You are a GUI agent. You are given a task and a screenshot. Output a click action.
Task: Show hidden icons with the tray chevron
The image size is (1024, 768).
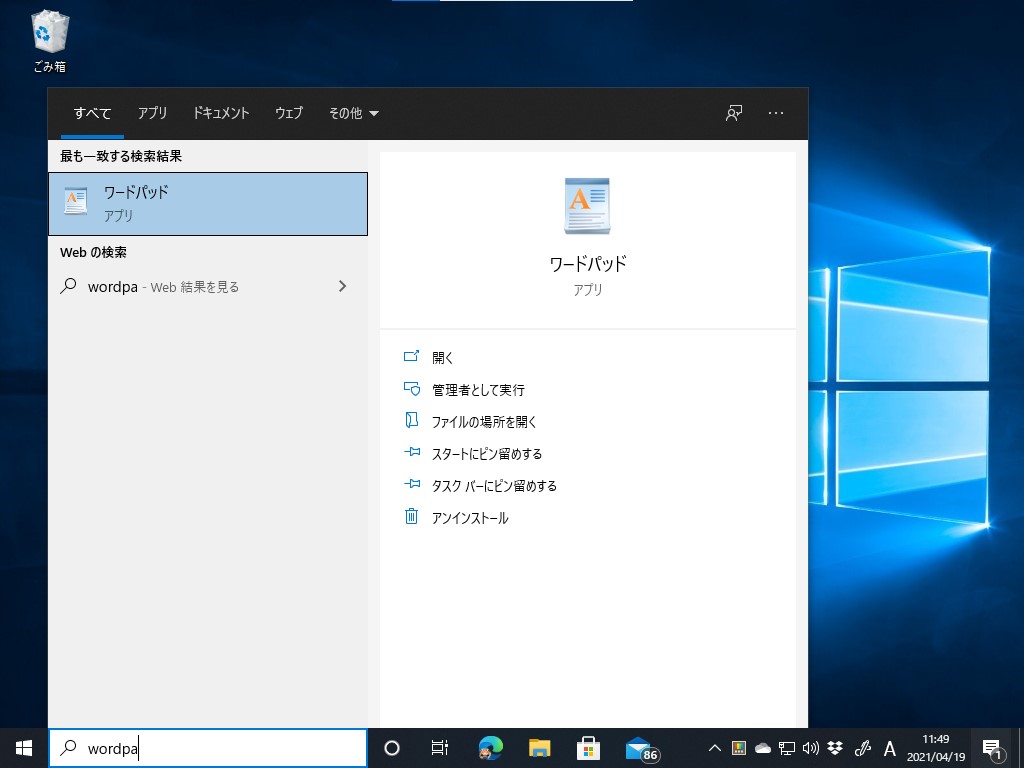pyautogui.click(x=714, y=748)
